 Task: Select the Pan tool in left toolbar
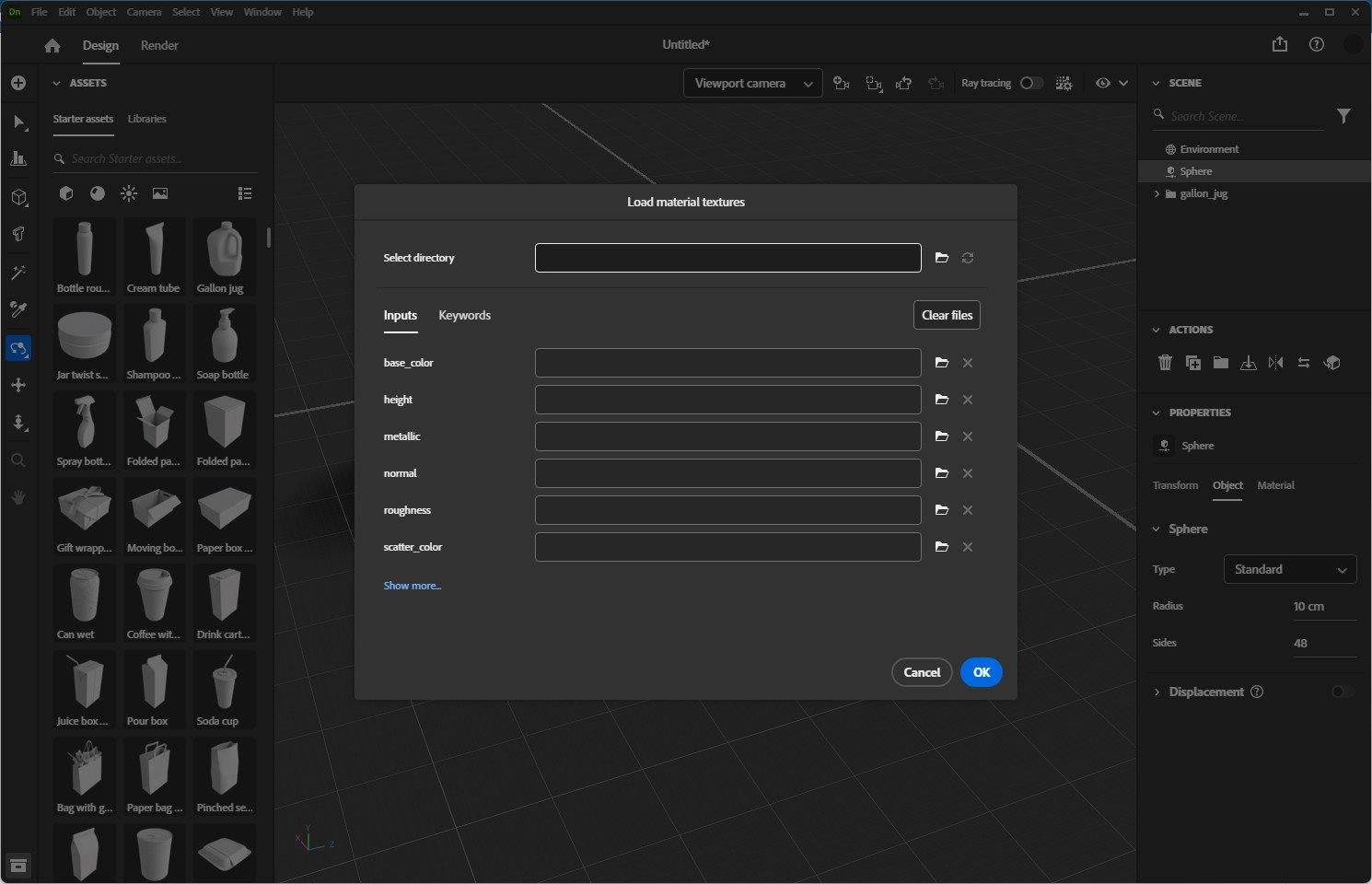[18, 385]
